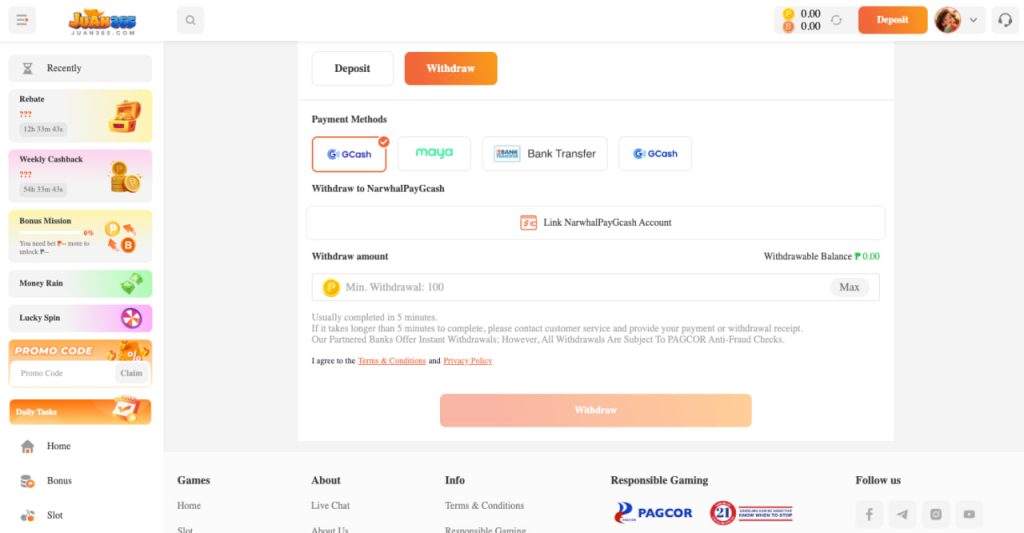Expand the Recently played section
The image size is (1024, 533).
coord(80,68)
